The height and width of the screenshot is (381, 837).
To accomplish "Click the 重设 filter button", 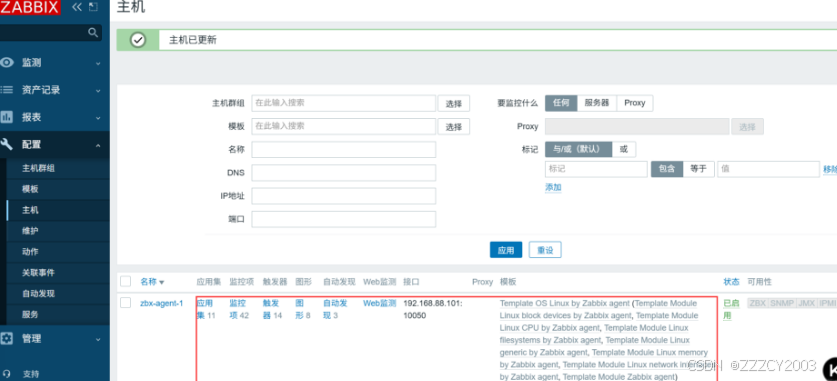I will tap(545, 250).
